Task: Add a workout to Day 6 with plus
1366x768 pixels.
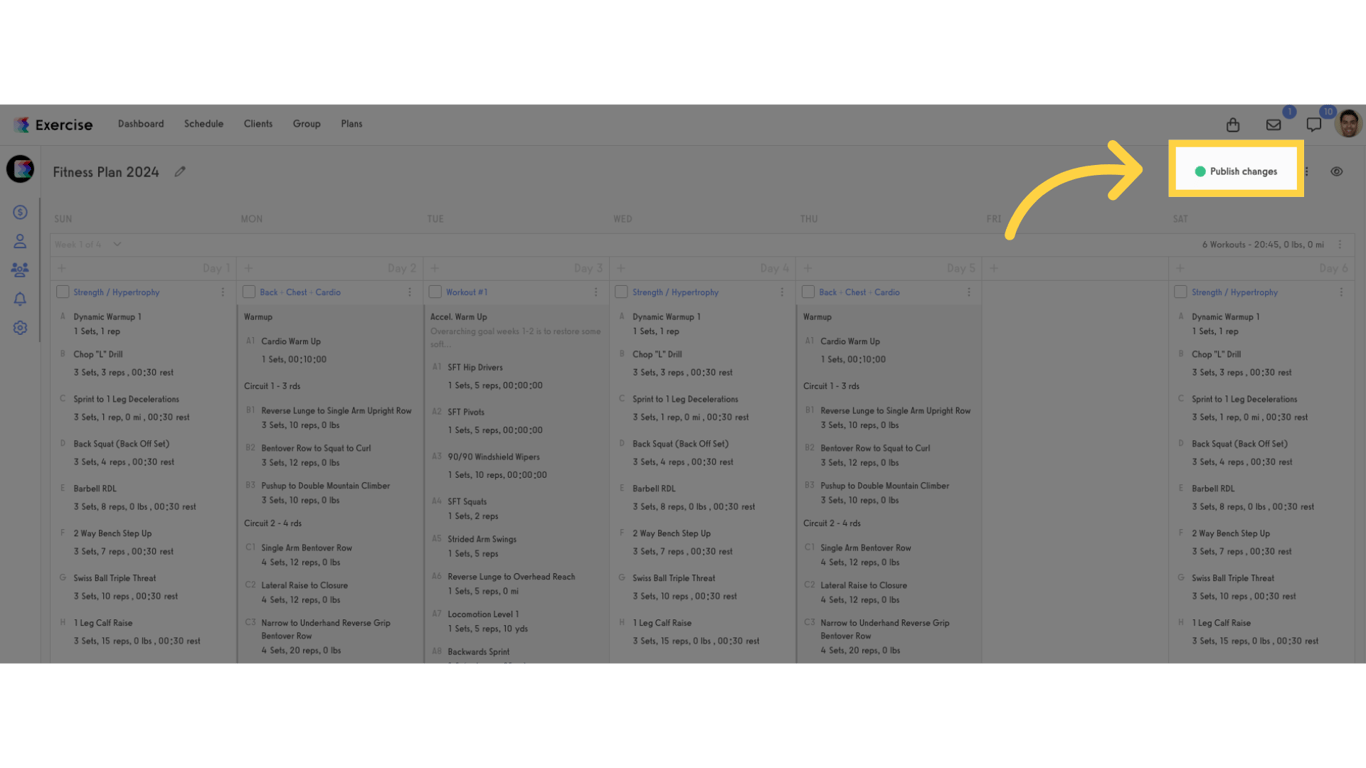Action: 1180,268
